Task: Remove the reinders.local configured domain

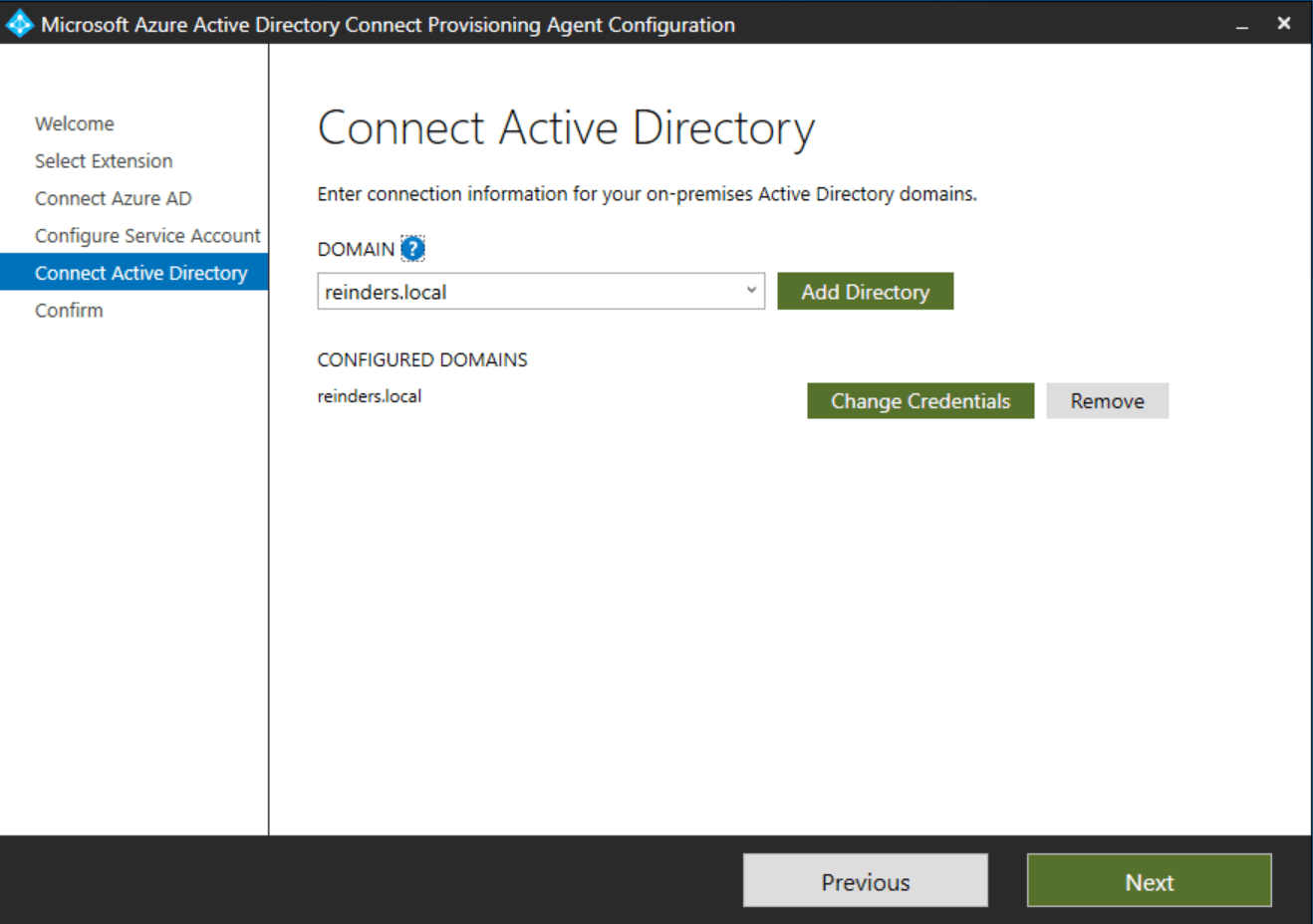Action: coord(1107,400)
